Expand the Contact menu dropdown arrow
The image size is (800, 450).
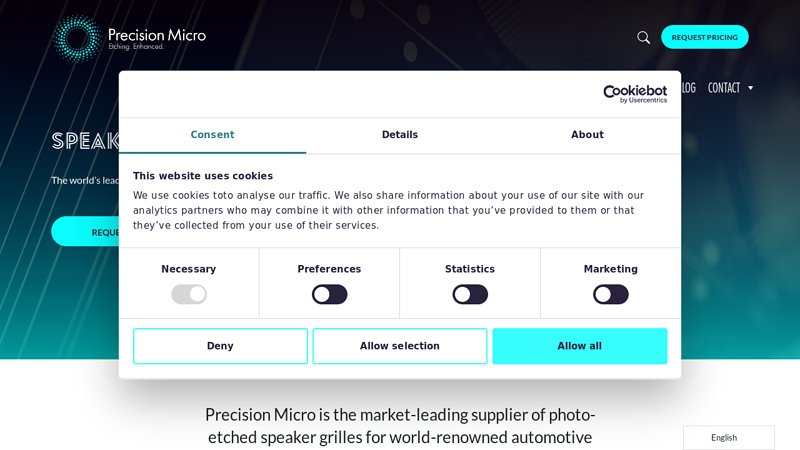point(751,88)
